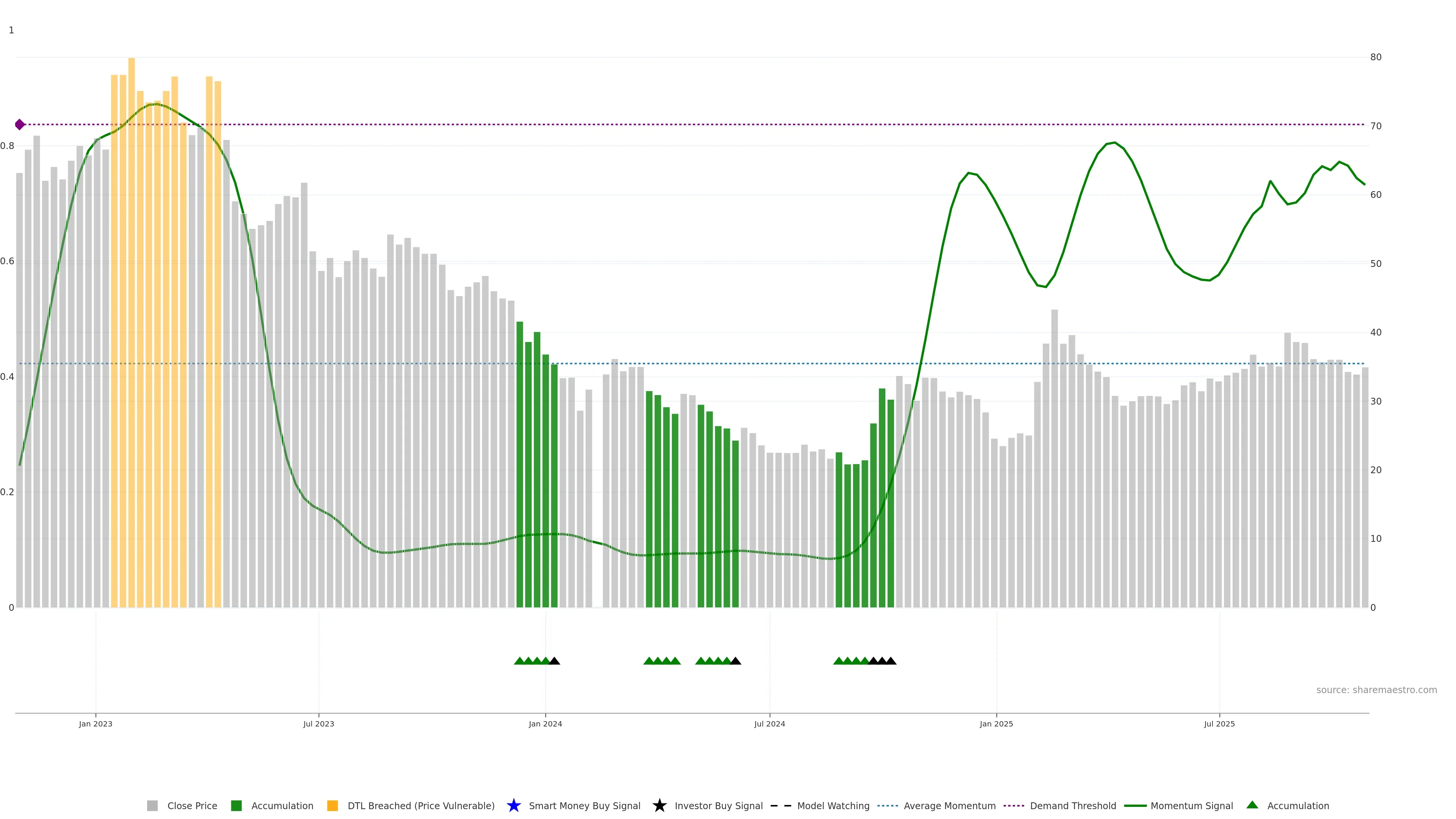Click the Jul 2025 axis label
Image resolution: width=1456 pixels, height=819 pixels.
(1219, 724)
